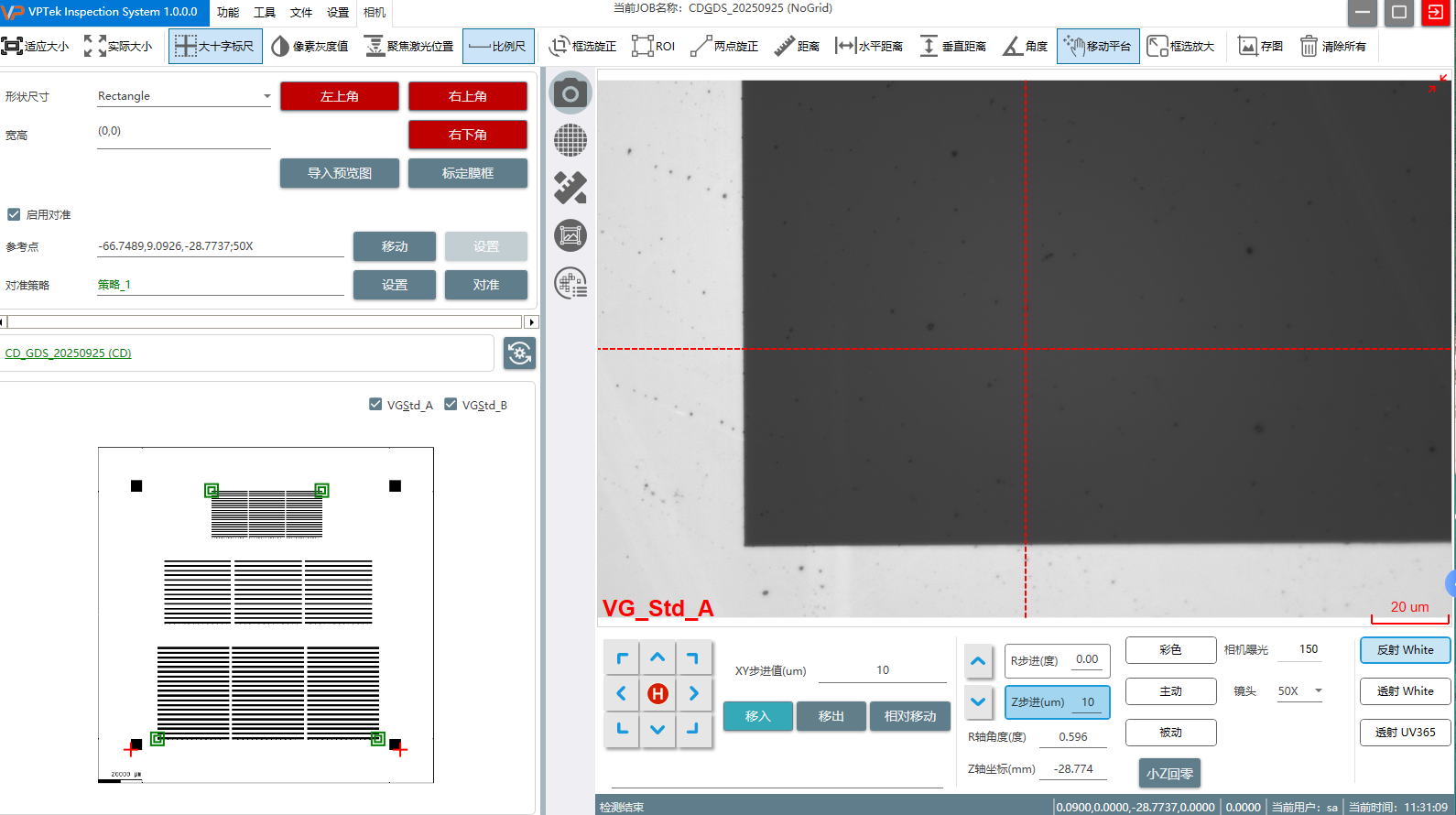Image resolution: width=1456 pixels, height=815 pixels.
Task: Click the 小Z回零 button
Action: 1169,773
